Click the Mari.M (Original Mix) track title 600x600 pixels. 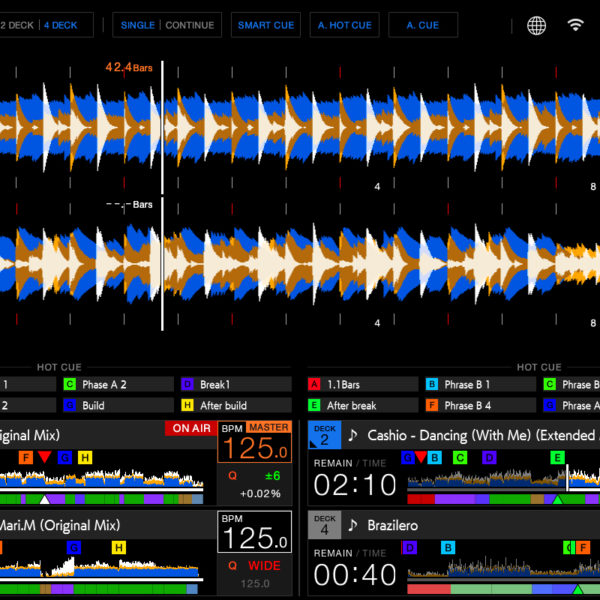pos(59,525)
